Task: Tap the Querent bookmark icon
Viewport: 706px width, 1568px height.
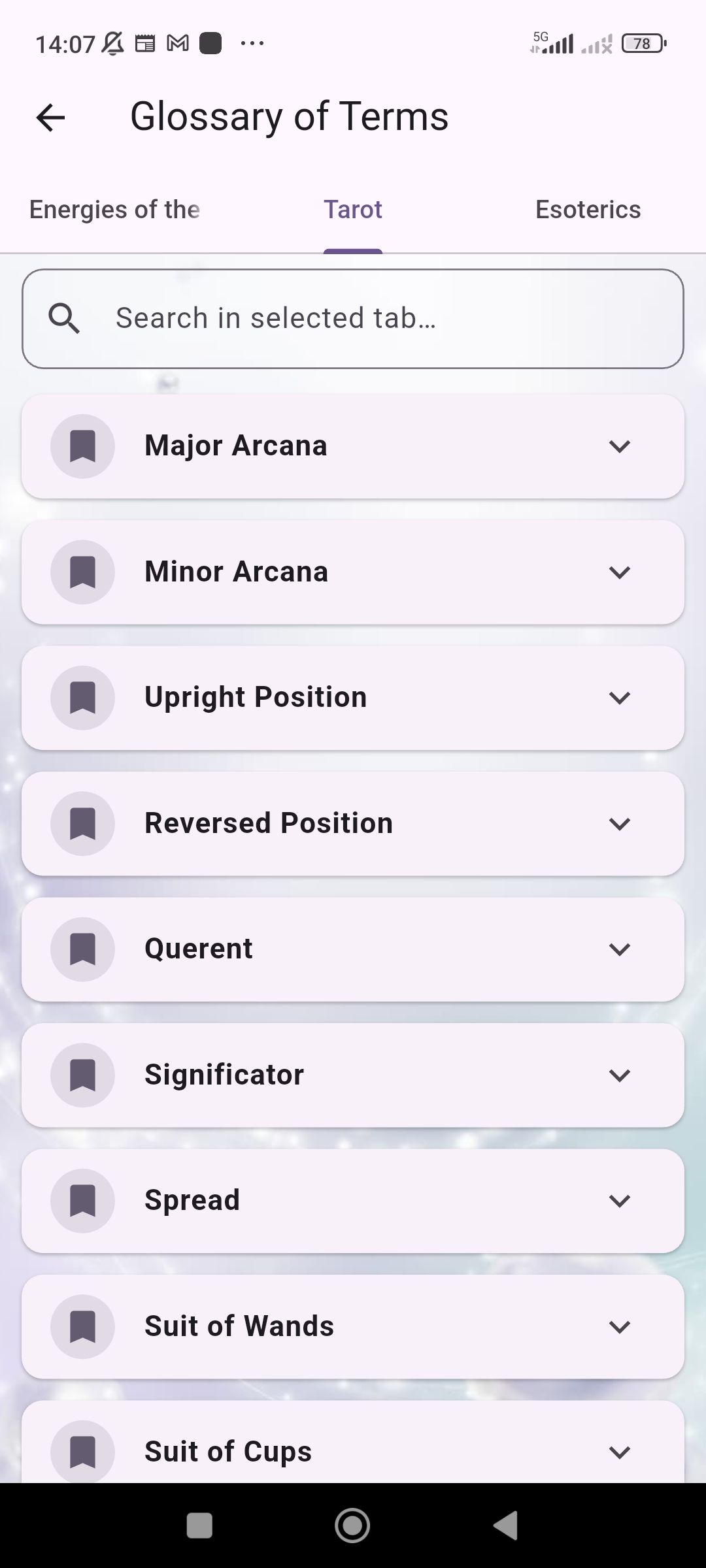Action: tap(83, 949)
